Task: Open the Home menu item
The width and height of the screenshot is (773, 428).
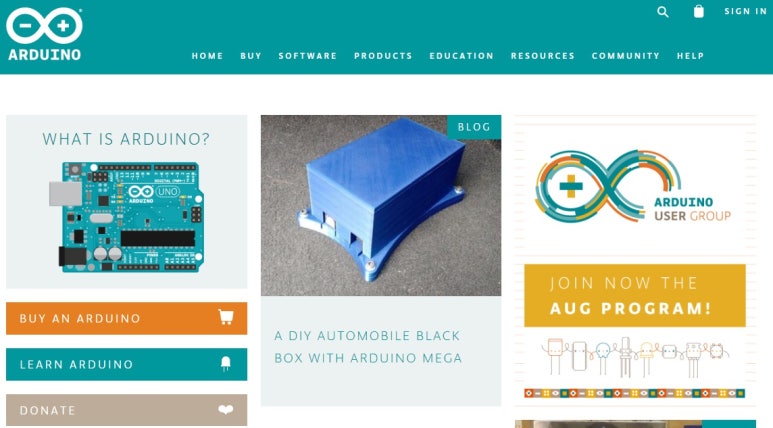Action: coord(208,56)
